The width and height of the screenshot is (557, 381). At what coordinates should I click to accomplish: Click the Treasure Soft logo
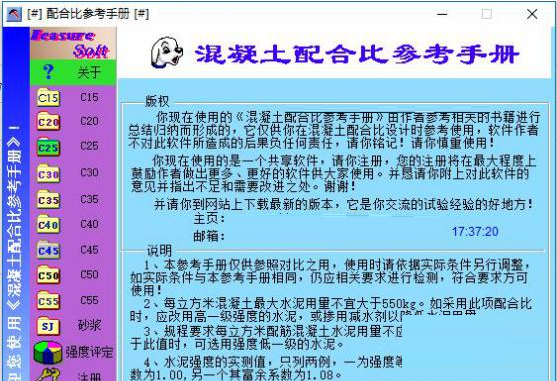pyautogui.click(x=73, y=43)
